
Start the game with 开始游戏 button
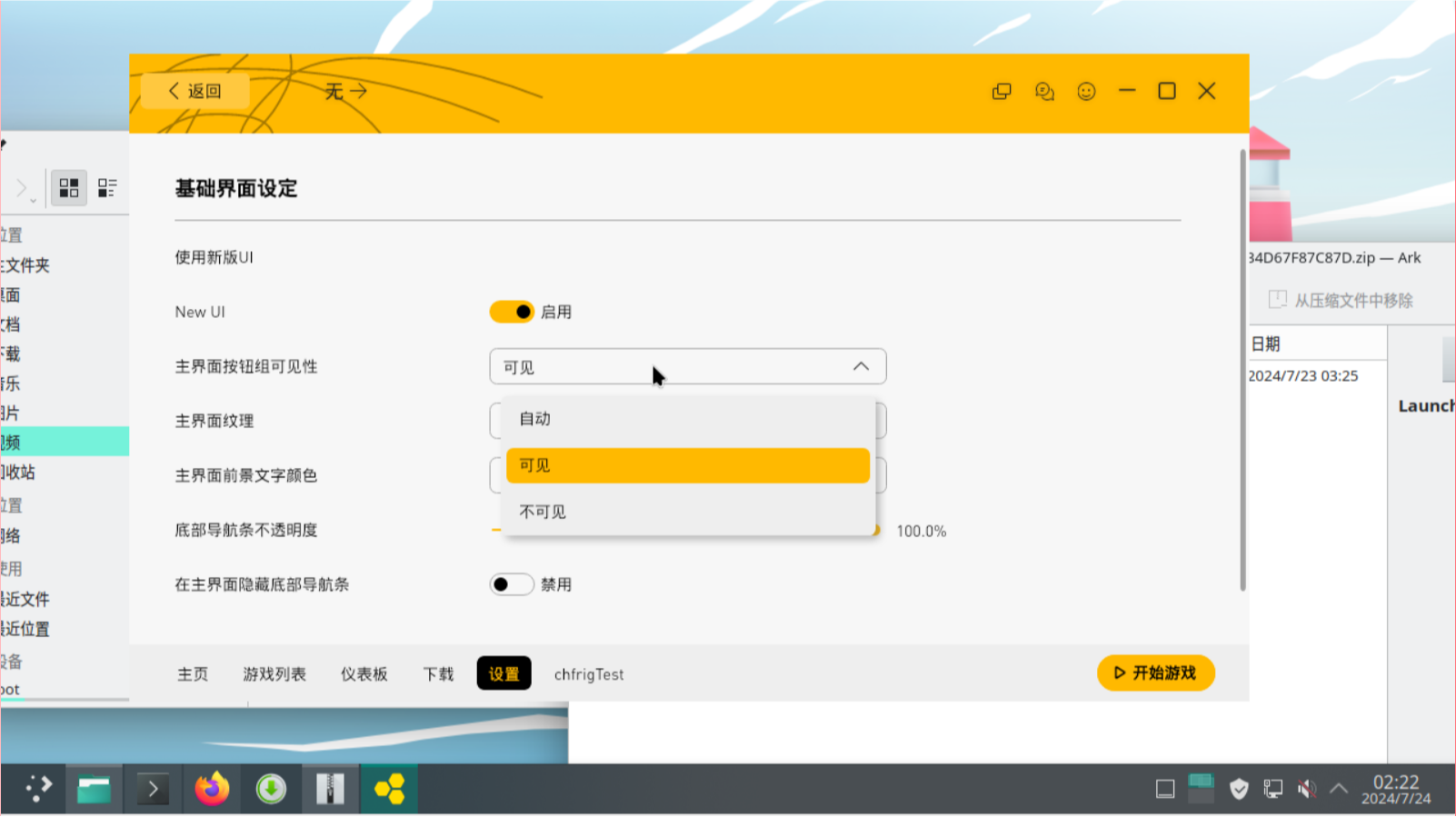[1156, 673]
